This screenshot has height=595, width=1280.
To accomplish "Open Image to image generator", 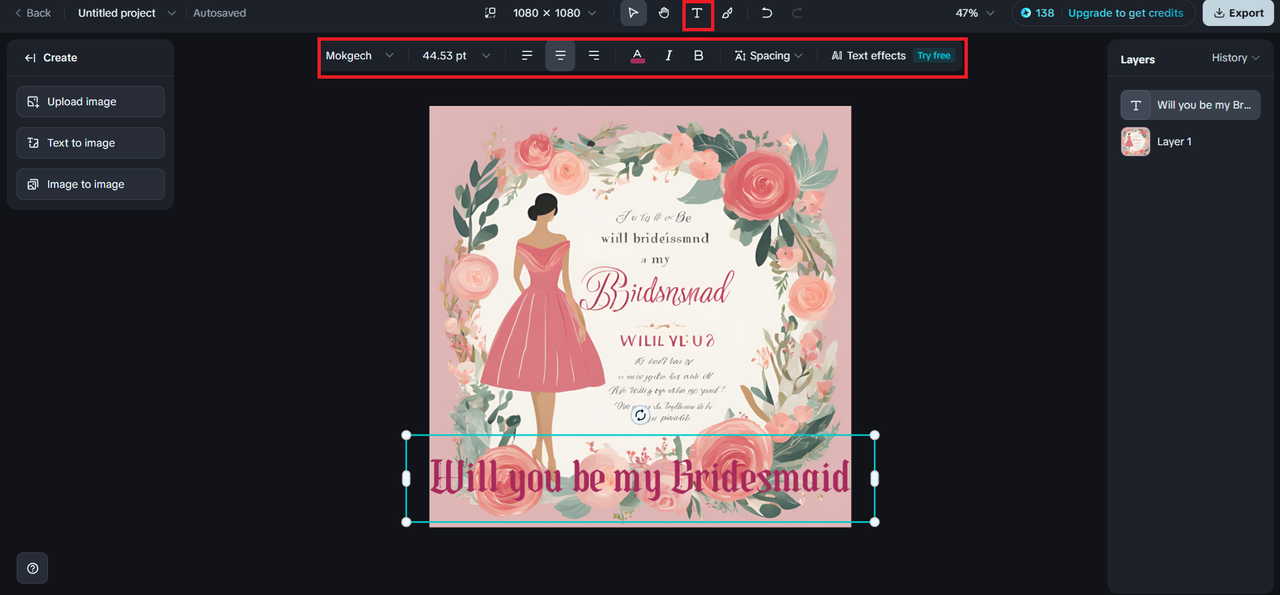I will coord(90,184).
